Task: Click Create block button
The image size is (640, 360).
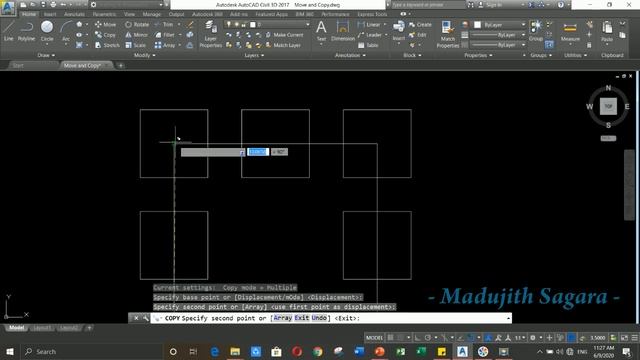Action: coord(420,24)
